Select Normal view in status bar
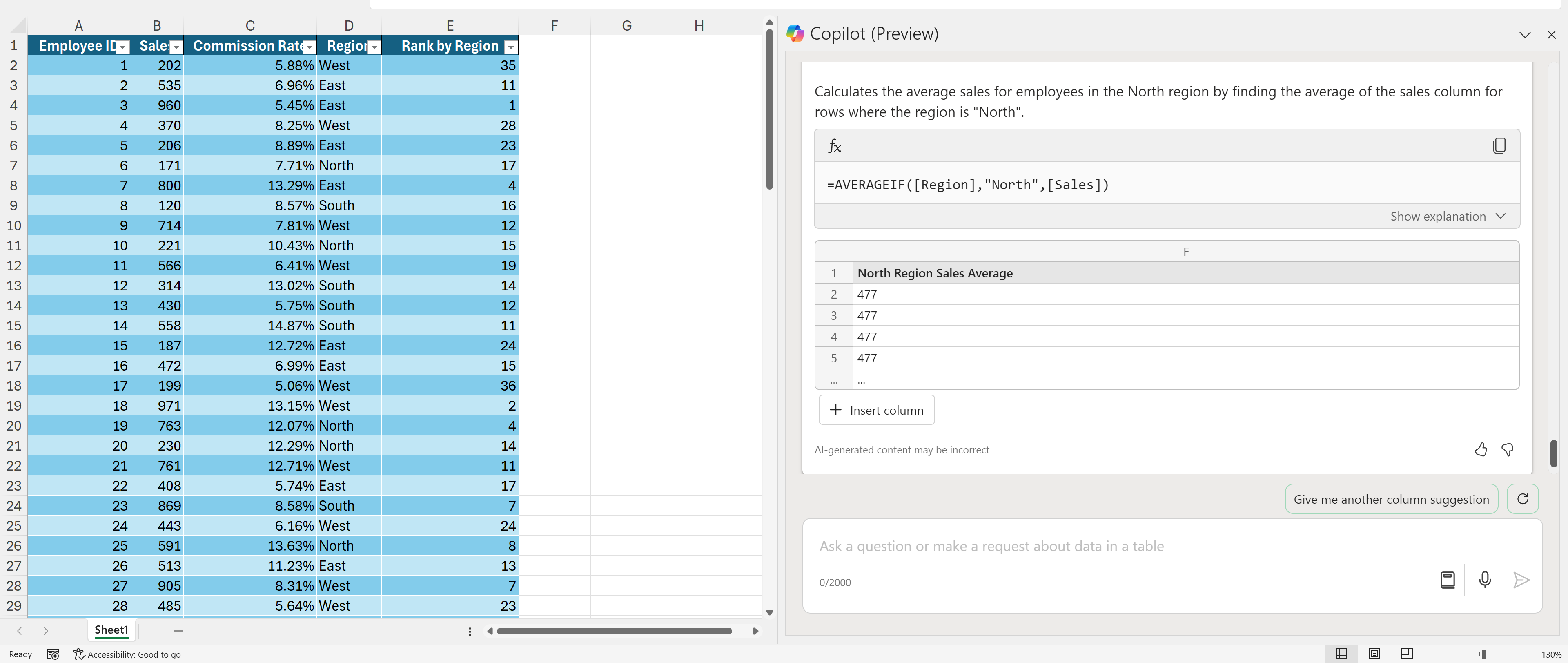This screenshot has width=1568, height=663. pos(1341,653)
